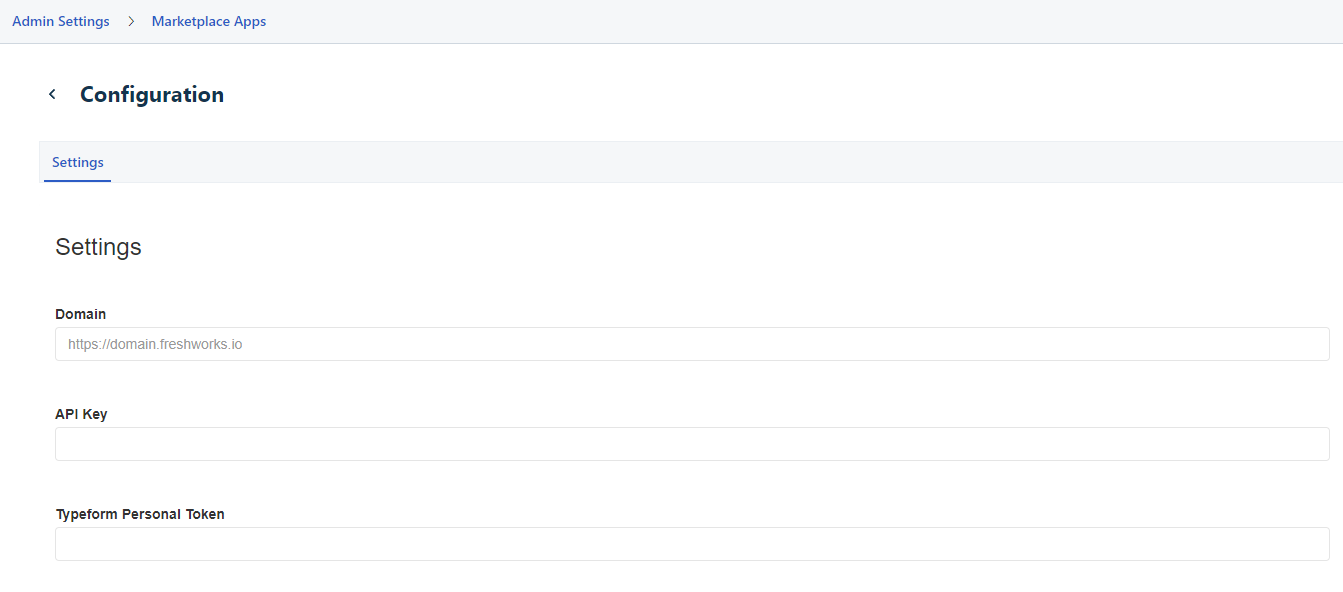
Task: Select the Typeform Personal Token field
Action: point(692,544)
